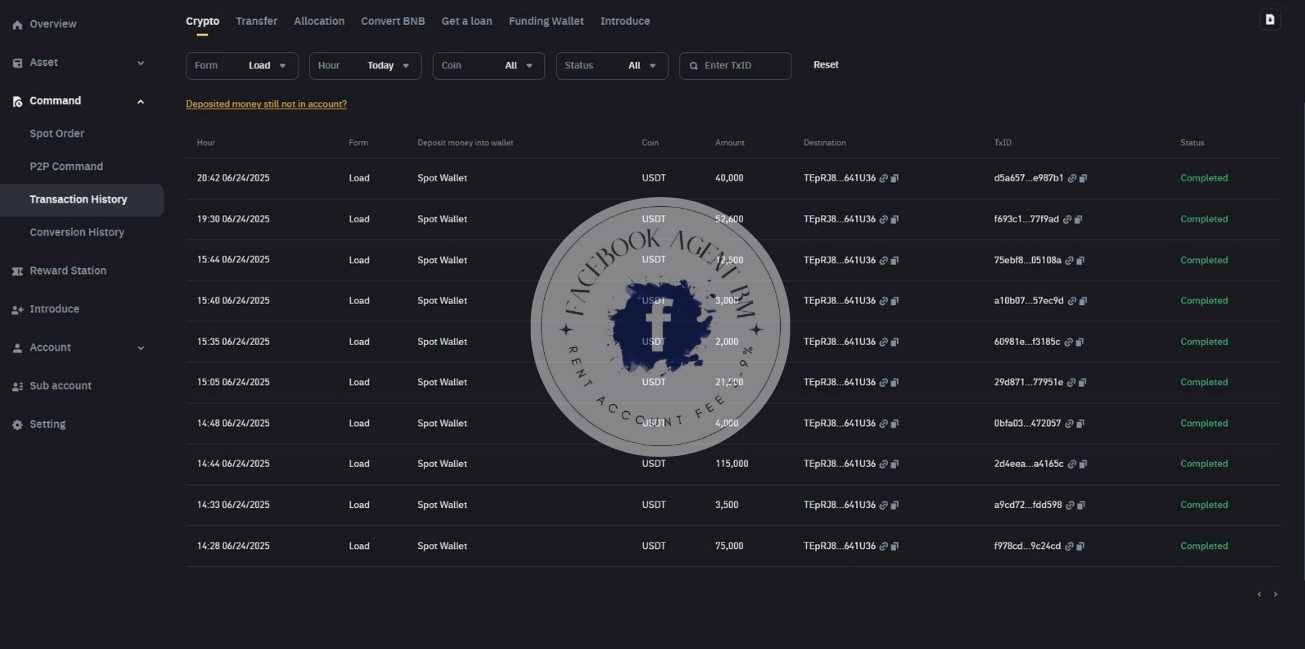Open destination link icon in the 14:44 row
Screen dimensions: 1305x649
coord(884,464)
